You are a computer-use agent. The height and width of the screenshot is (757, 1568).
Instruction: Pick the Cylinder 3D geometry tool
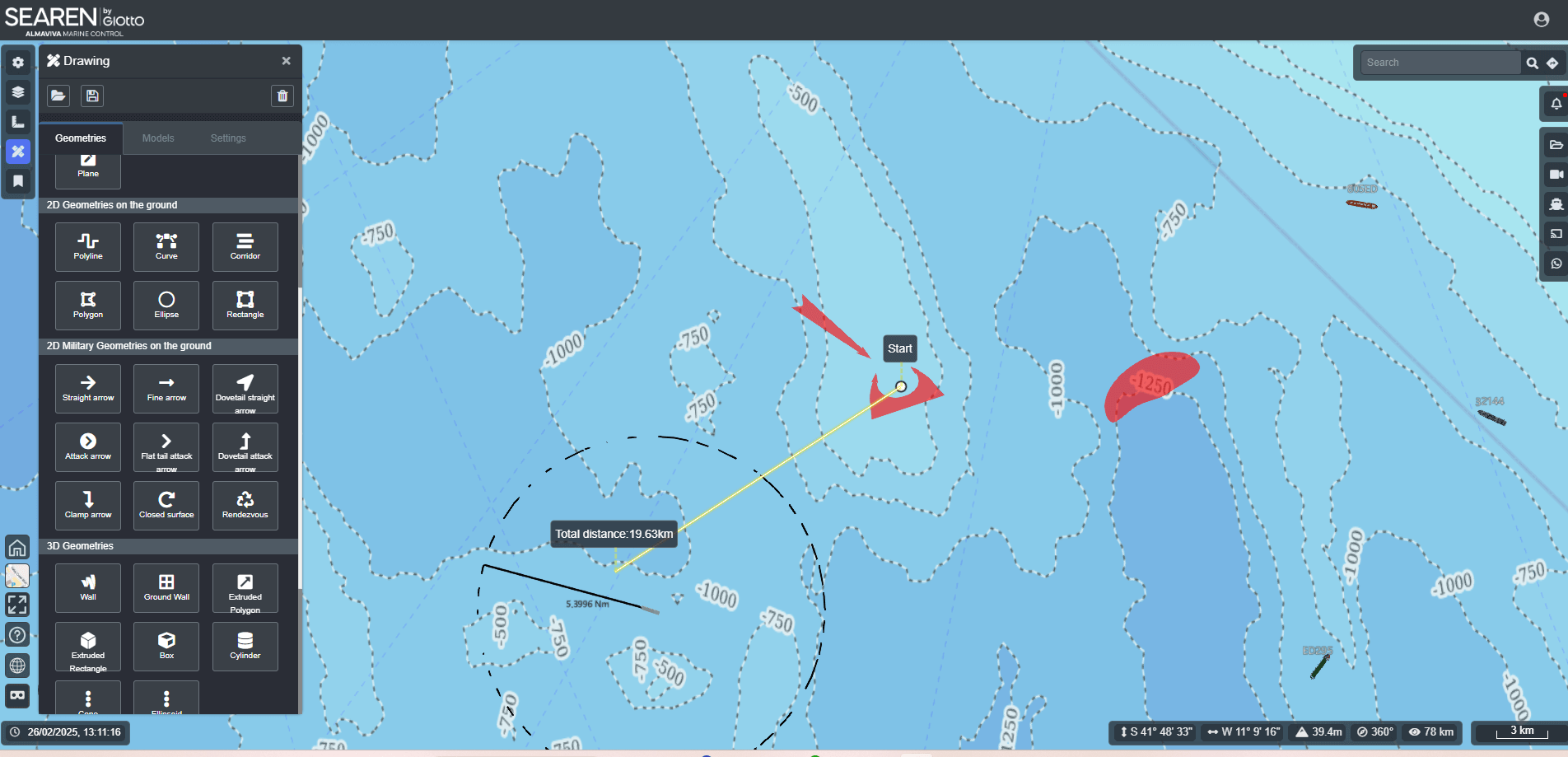pos(245,646)
